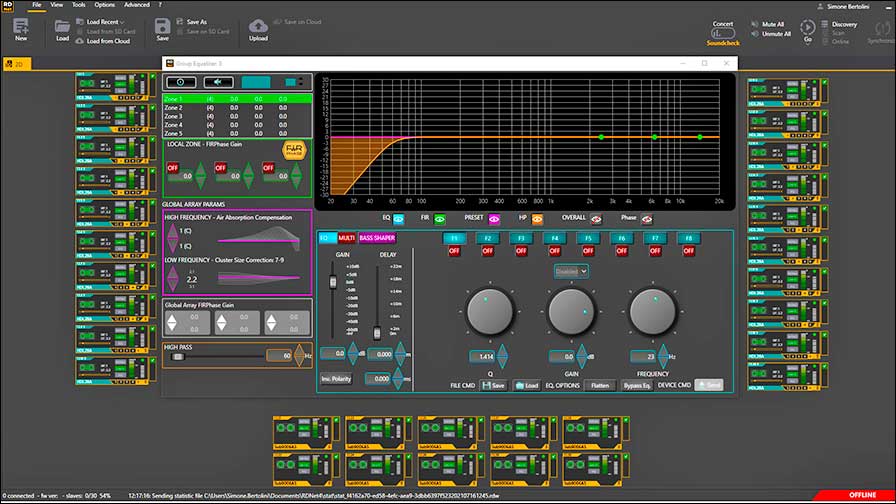Click first Global Array FIRPhase Gain stepper

point(172,323)
